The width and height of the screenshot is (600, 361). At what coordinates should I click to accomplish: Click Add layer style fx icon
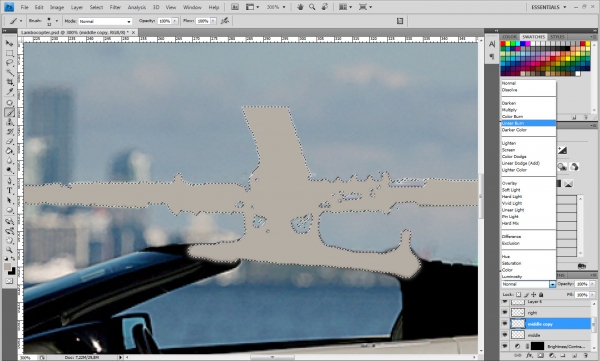tap(529, 356)
